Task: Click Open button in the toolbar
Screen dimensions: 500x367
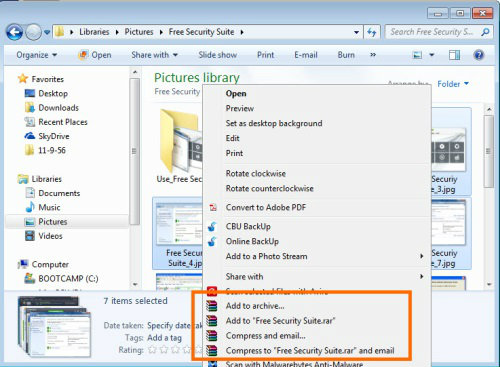Action: [x=95, y=55]
